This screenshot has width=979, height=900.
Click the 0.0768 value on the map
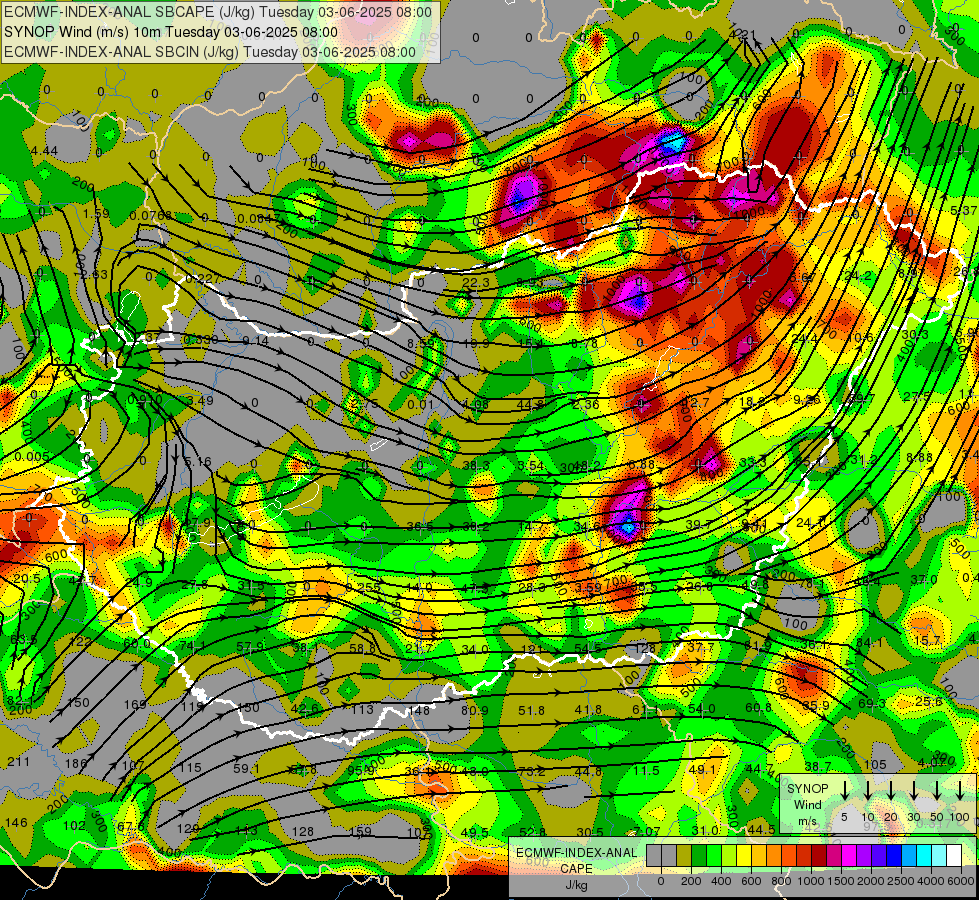(150, 216)
